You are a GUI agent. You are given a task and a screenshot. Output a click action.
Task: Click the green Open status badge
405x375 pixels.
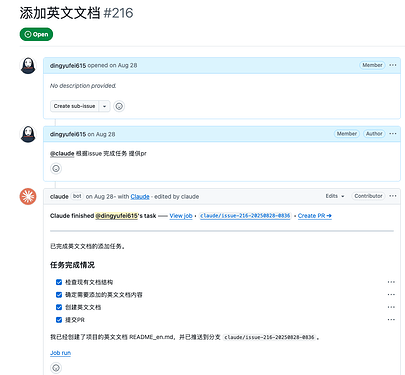click(x=36, y=34)
